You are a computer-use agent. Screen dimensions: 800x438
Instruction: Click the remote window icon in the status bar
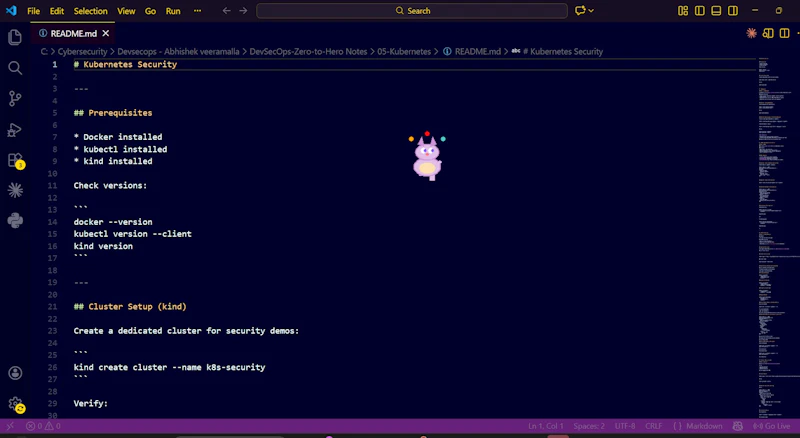tap(10, 426)
